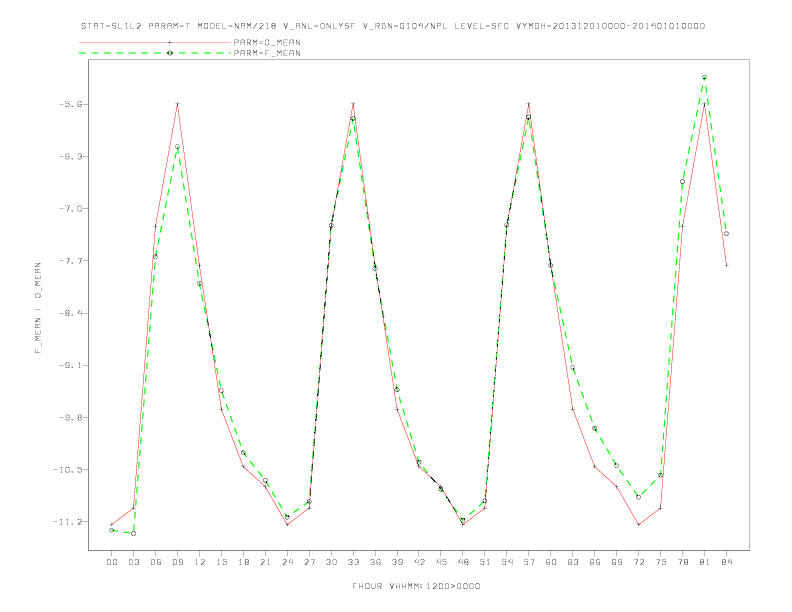Click the F_MEAN circle data point at hour 63
Screen dimensions: 792x612
572,368
